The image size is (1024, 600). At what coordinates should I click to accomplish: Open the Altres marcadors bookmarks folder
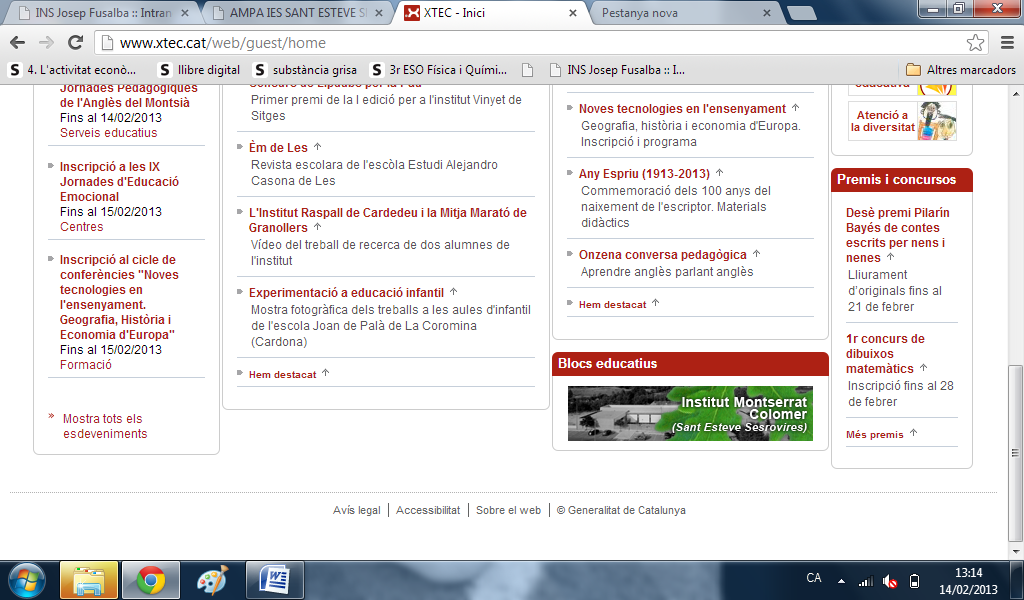pyautogui.click(x=960, y=70)
